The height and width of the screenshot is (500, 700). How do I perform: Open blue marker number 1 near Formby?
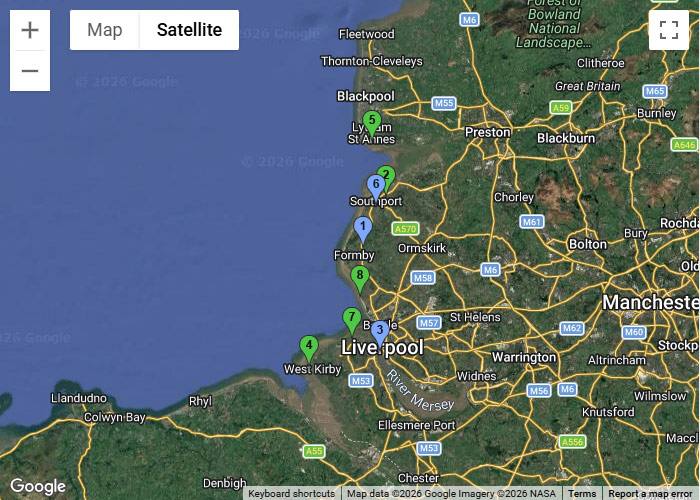pyautogui.click(x=363, y=230)
